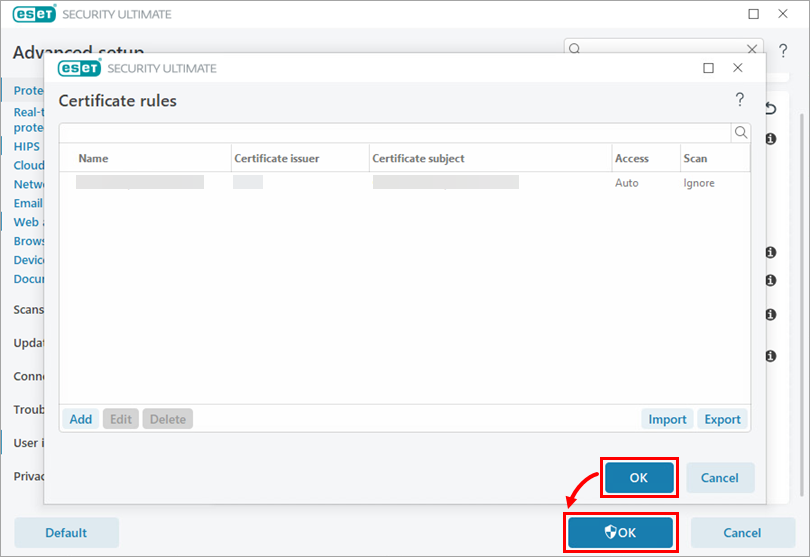Click the shield OK button in Advanced setup
Image resolution: width=810 pixels, height=557 pixels.
[621, 533]
